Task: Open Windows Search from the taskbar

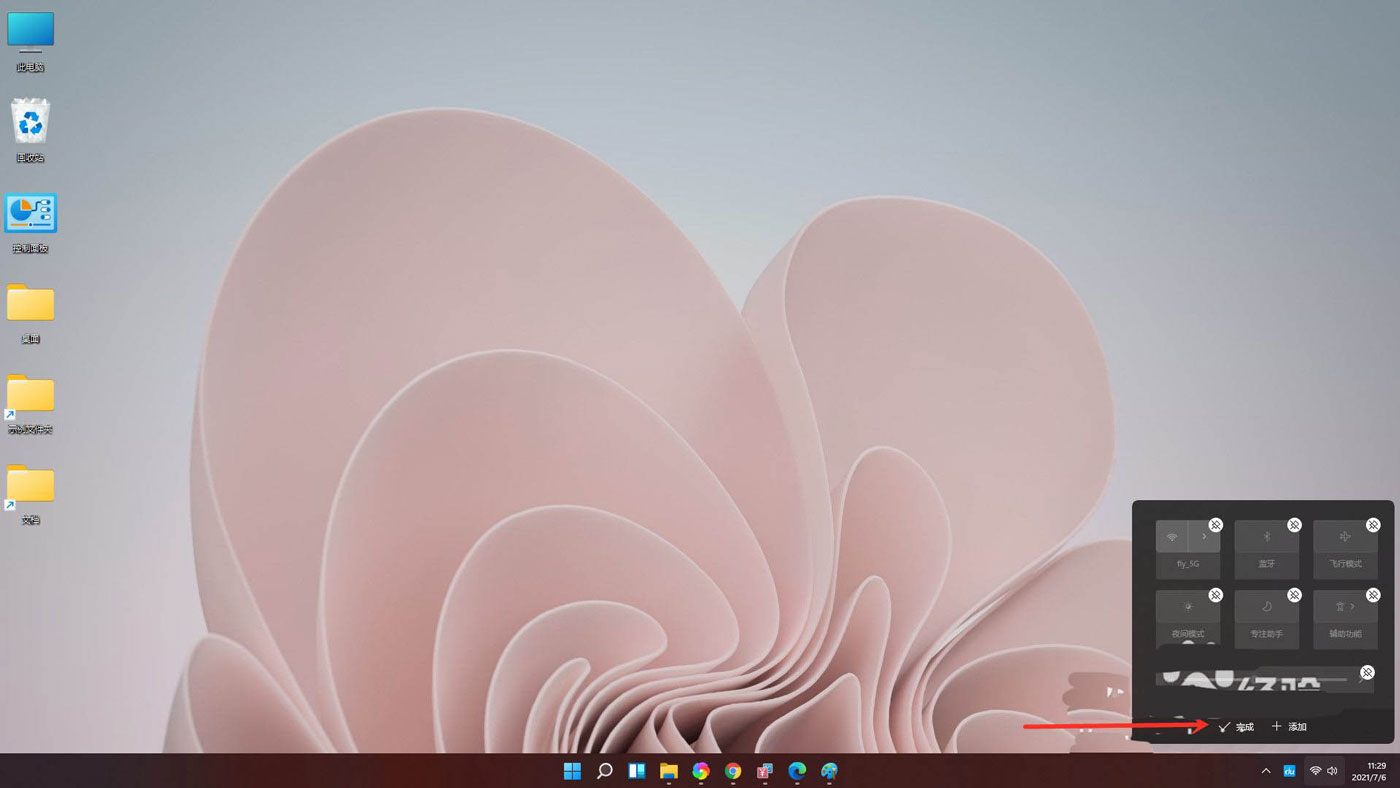Action: 604,770
